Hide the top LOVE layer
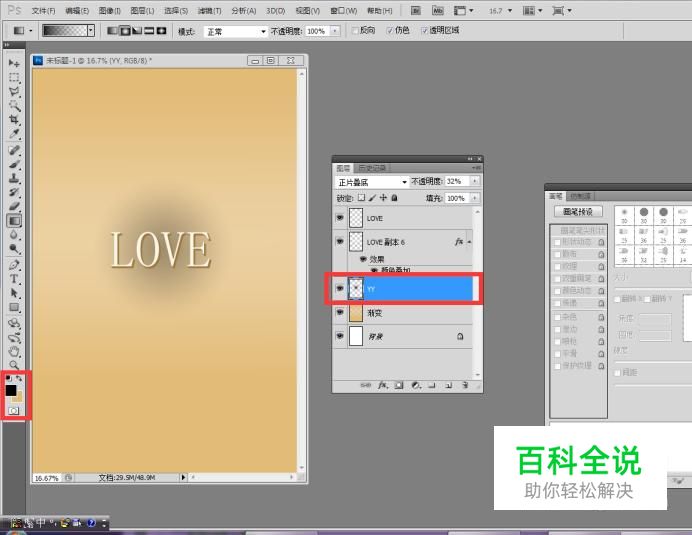Image resolution: width=692 pixels, height=535 pixels. pyautogui.click(x=340, y=218)
